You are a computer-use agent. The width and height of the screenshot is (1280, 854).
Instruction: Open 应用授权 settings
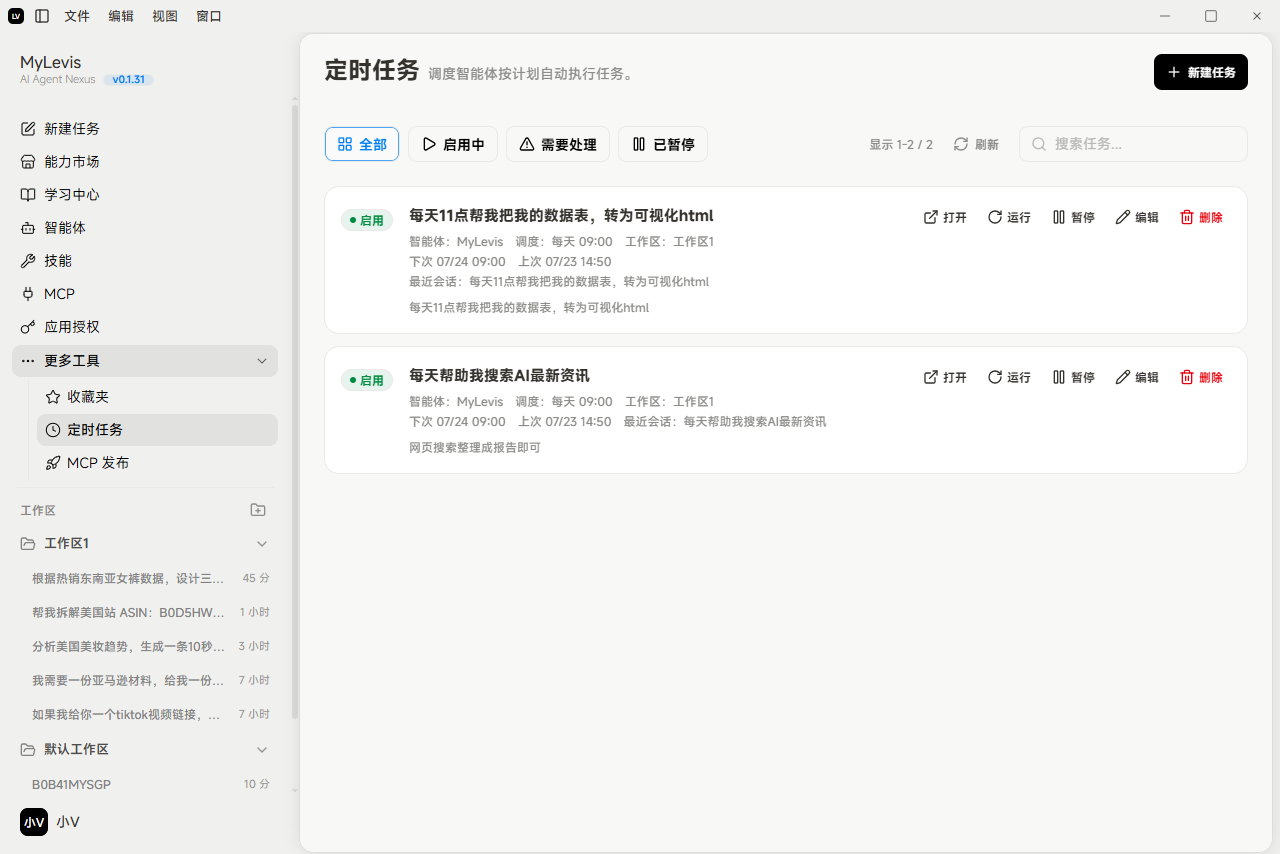click(x=145, y=327)
